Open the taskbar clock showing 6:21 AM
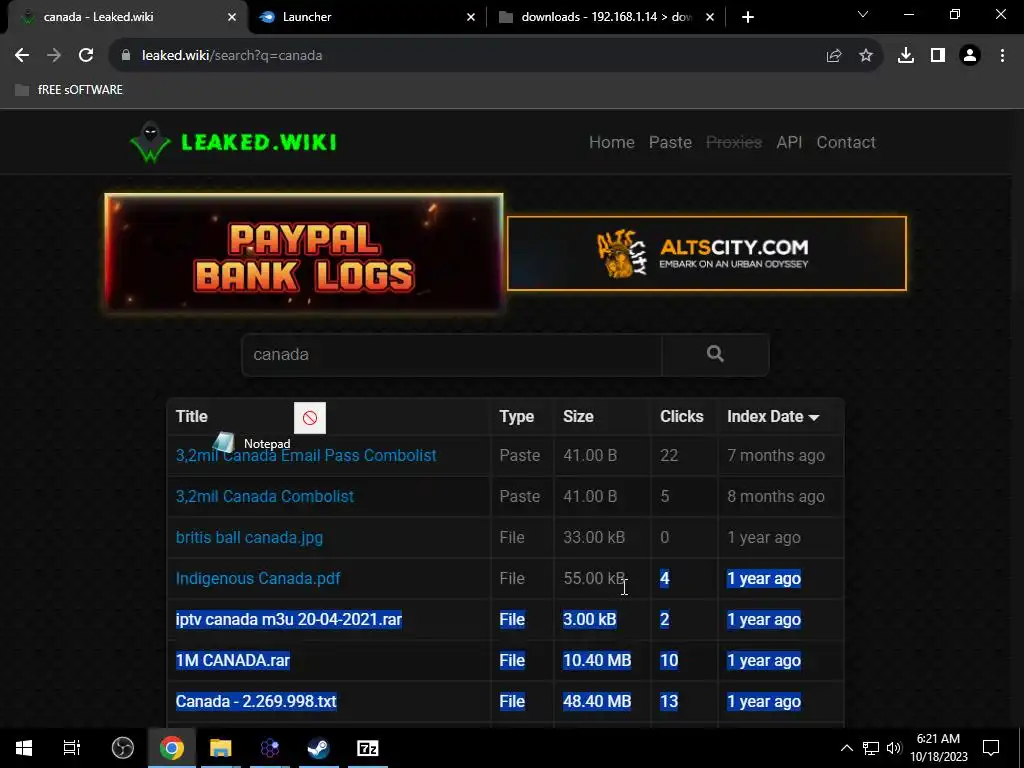The height and width of the screenshot is (768, 1024). 939,748
